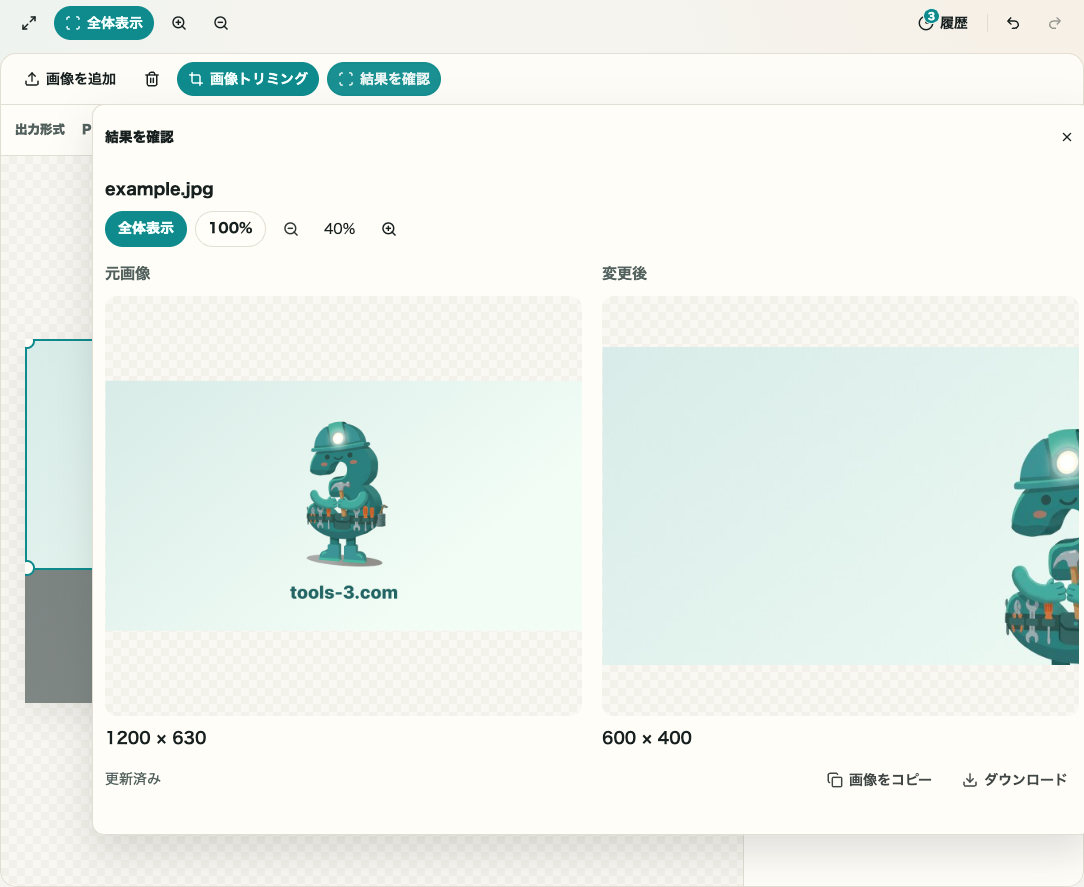The width and height of the screenshot is (1084, 887).
Task: Open the 履歴 history panel
Action: [x=943, y=23]
